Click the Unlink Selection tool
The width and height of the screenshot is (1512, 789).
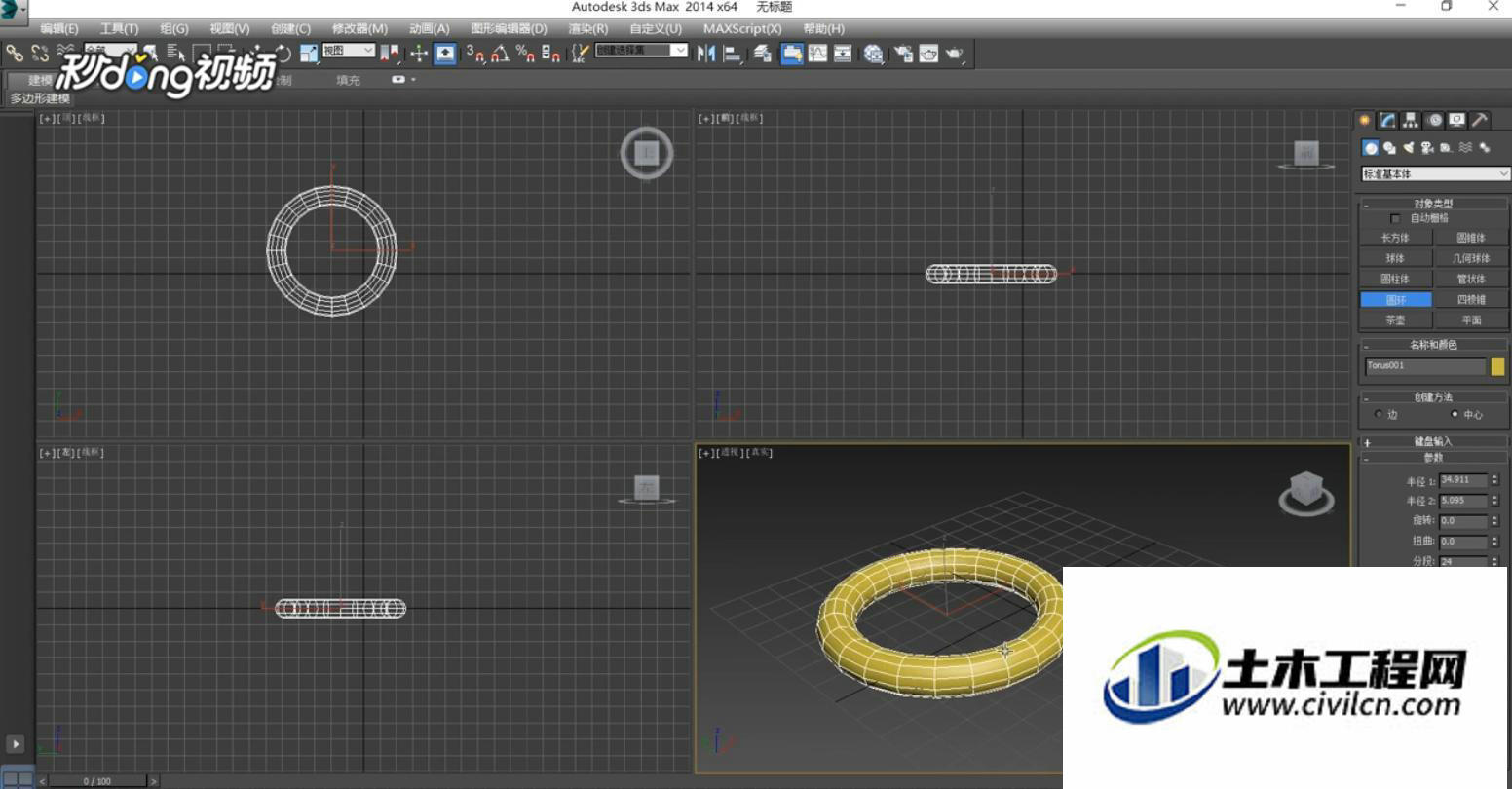[x=40, y=54]
